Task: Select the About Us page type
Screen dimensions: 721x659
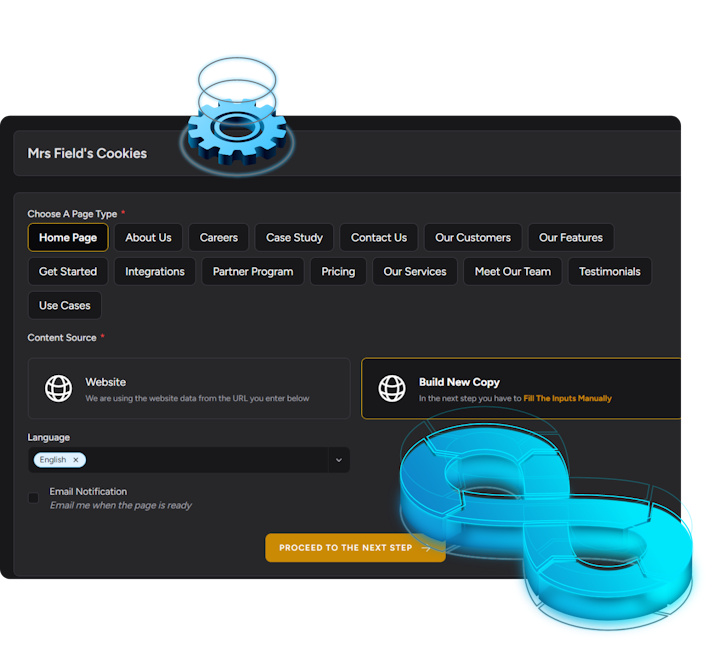Action: (x=148, y=238)
